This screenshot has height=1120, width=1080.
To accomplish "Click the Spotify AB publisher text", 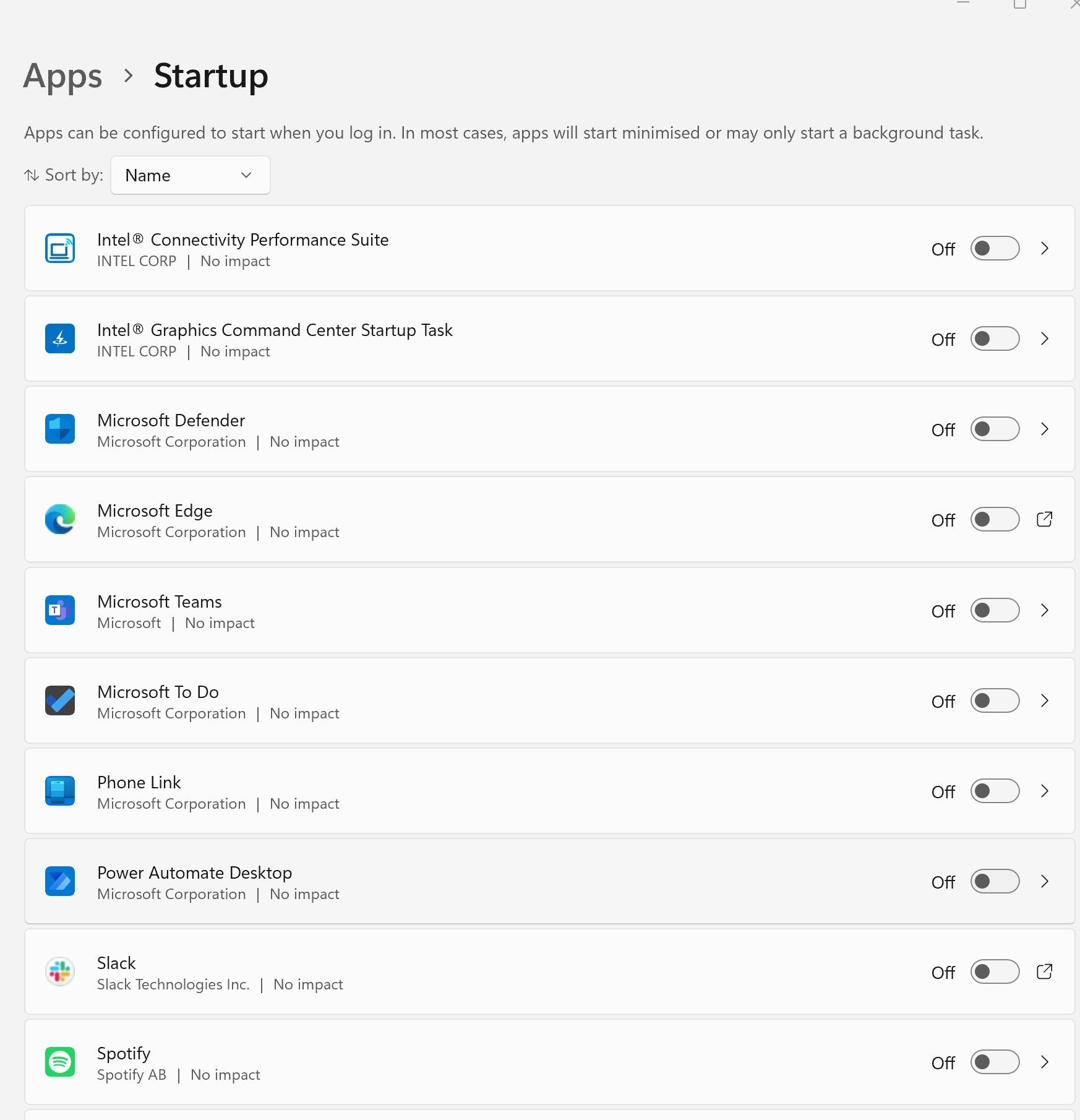I will [132, 1075].
